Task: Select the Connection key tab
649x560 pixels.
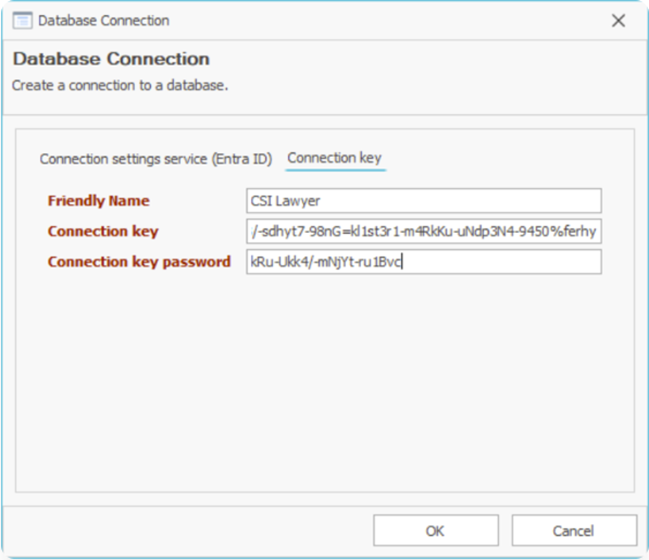Action: coord(334,158)
